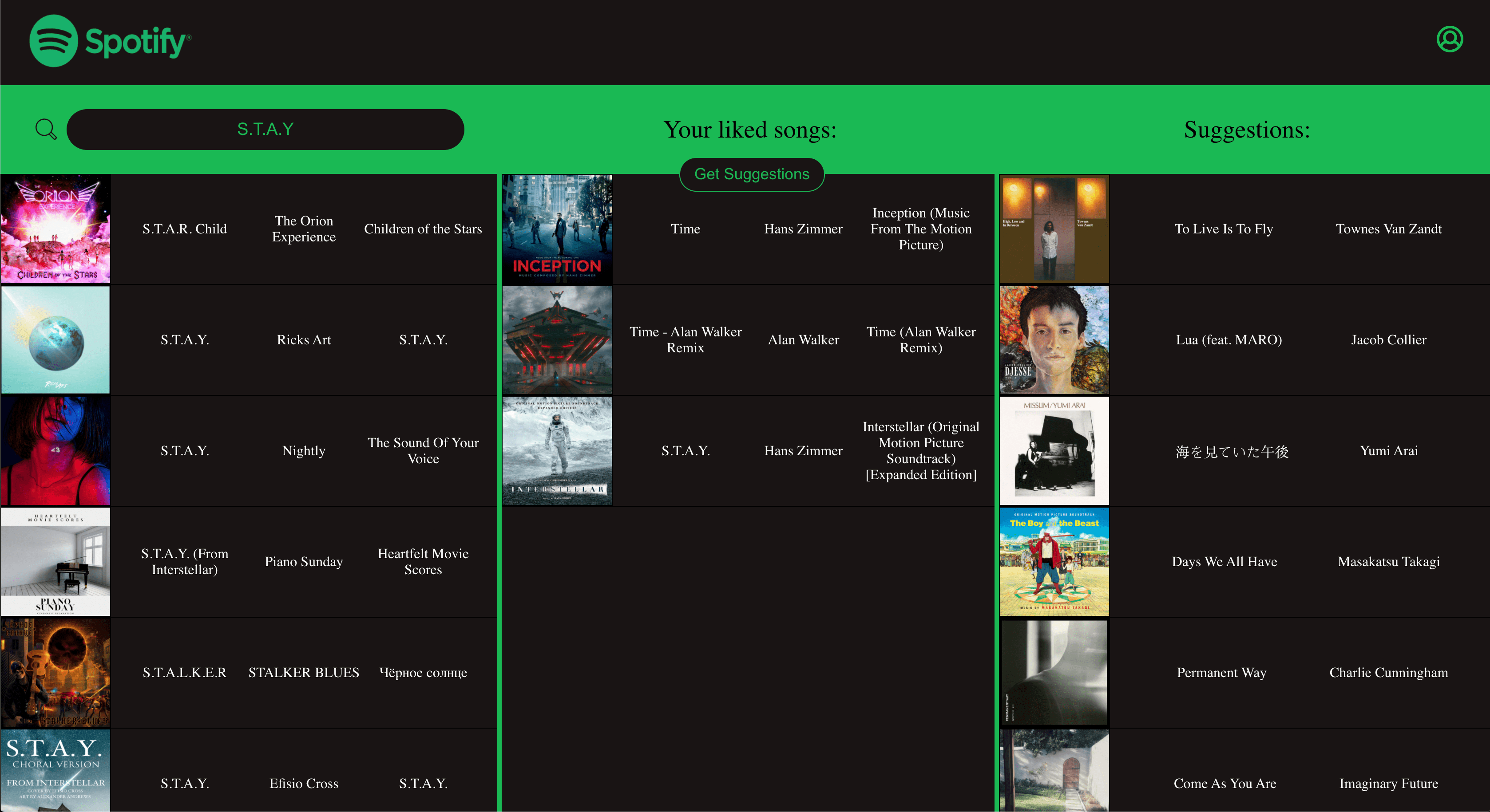Select liked song Time

[x=686, y=229]
